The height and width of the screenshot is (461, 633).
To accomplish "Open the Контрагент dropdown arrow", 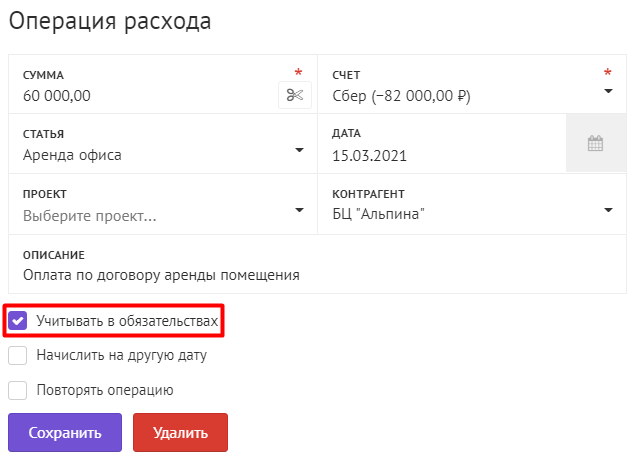I will point(608,210).
